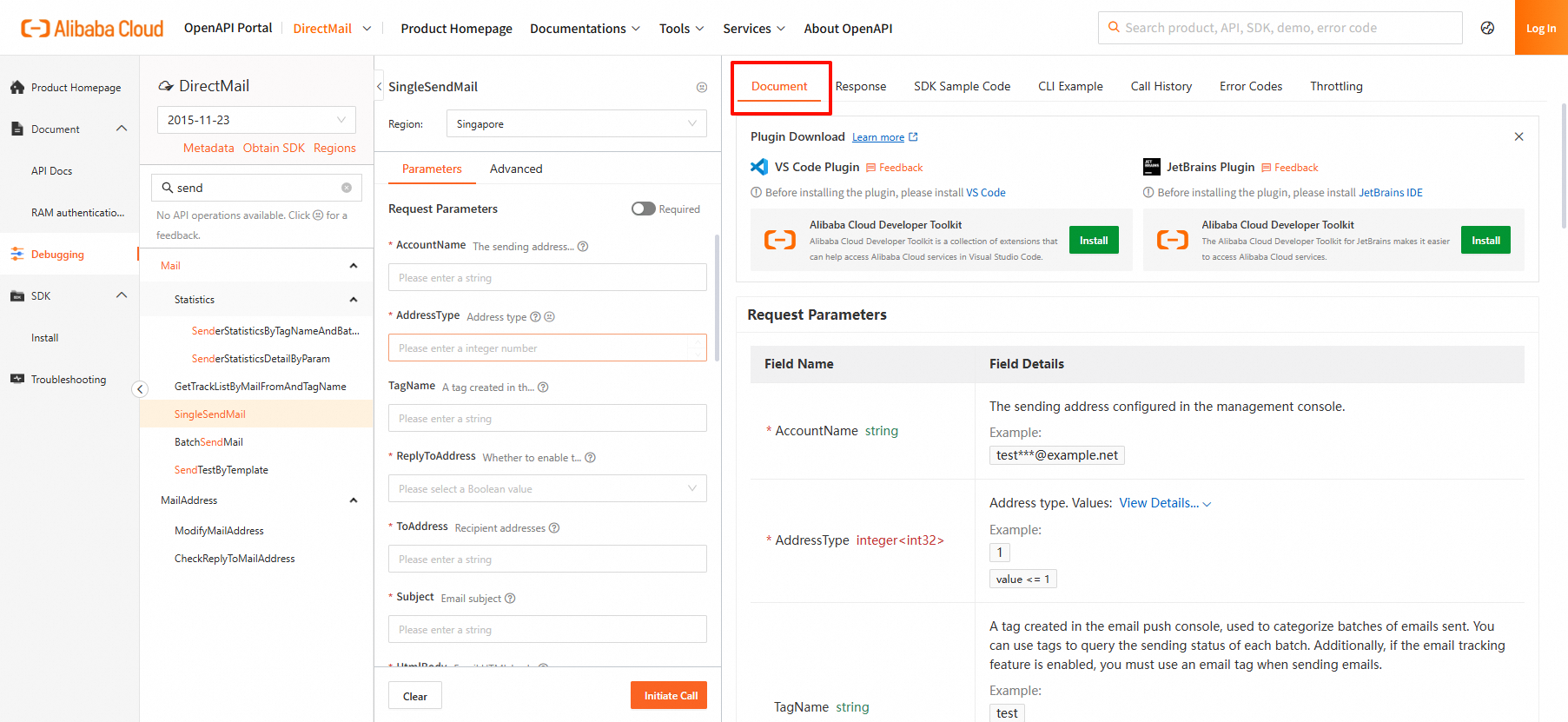Clear the send search text icon
The image size is (1568, 722).
pyautogui.click(x=347, y=188)
